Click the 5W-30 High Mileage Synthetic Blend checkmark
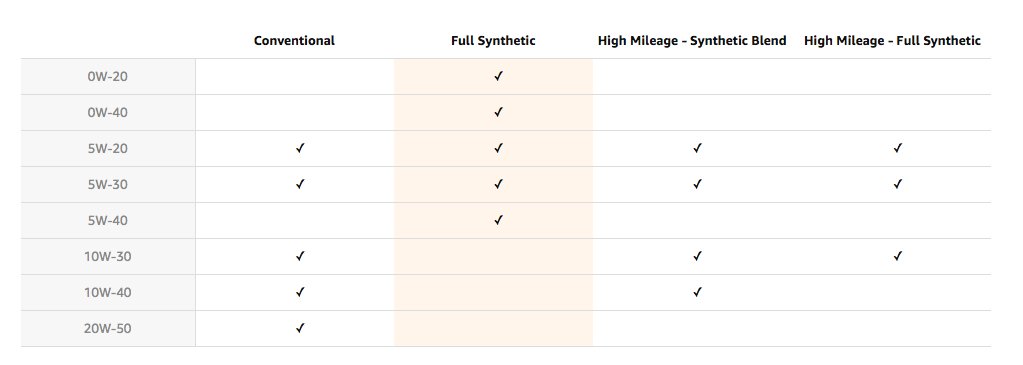The width and height of the screenshot is (1023, 365). (697, 184)
